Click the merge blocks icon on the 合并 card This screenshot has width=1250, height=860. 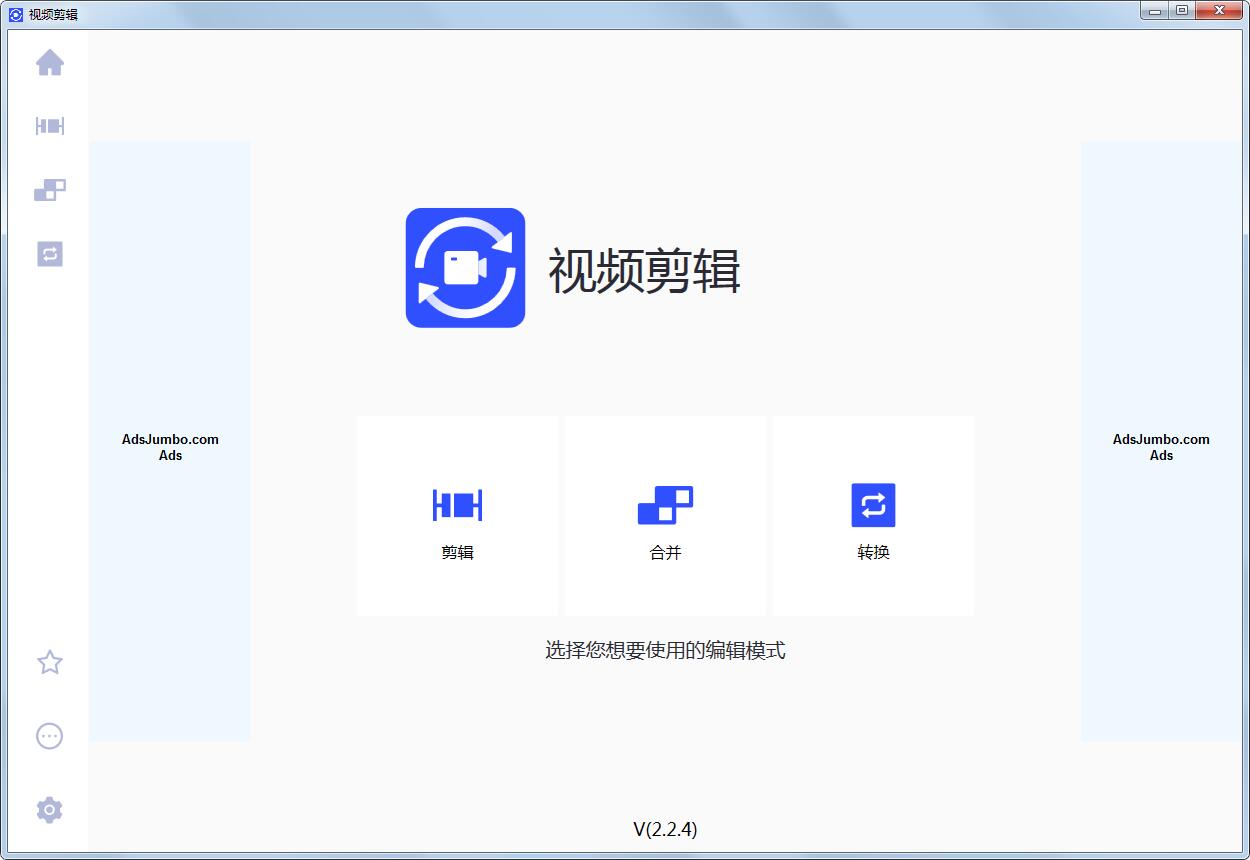[665, 505]
